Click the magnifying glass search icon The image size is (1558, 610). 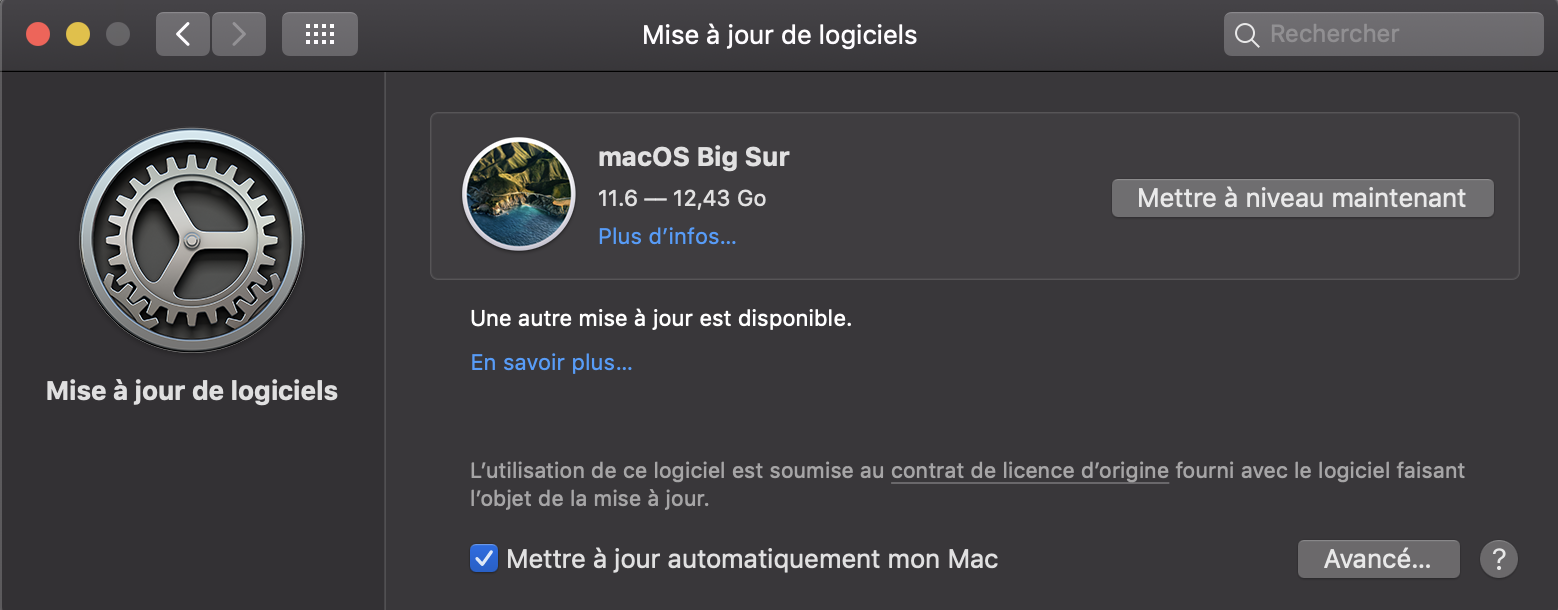tap(1246, 35)
